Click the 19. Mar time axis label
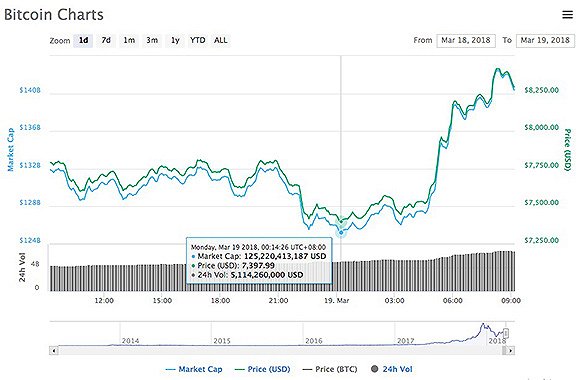580x380 pixels. pyautogui.click(x=336, y=300)
